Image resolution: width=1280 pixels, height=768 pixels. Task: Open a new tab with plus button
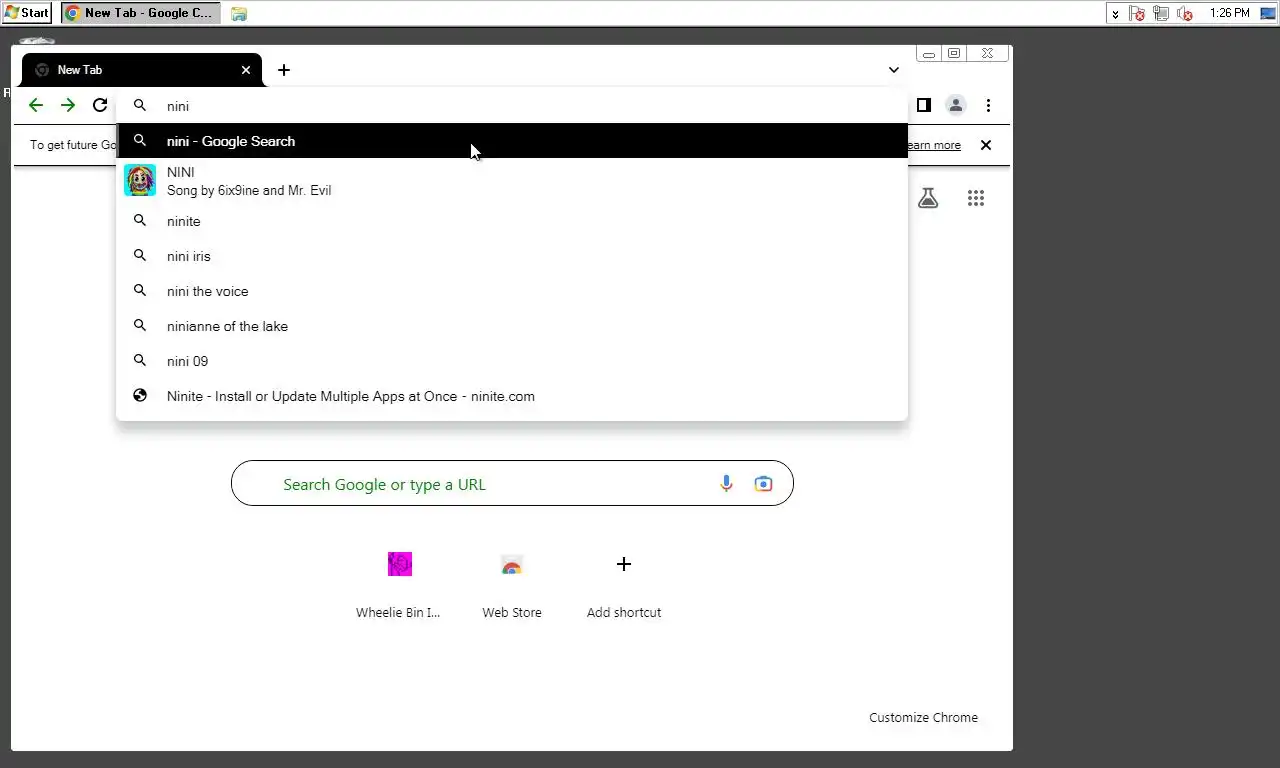(284, 70)
